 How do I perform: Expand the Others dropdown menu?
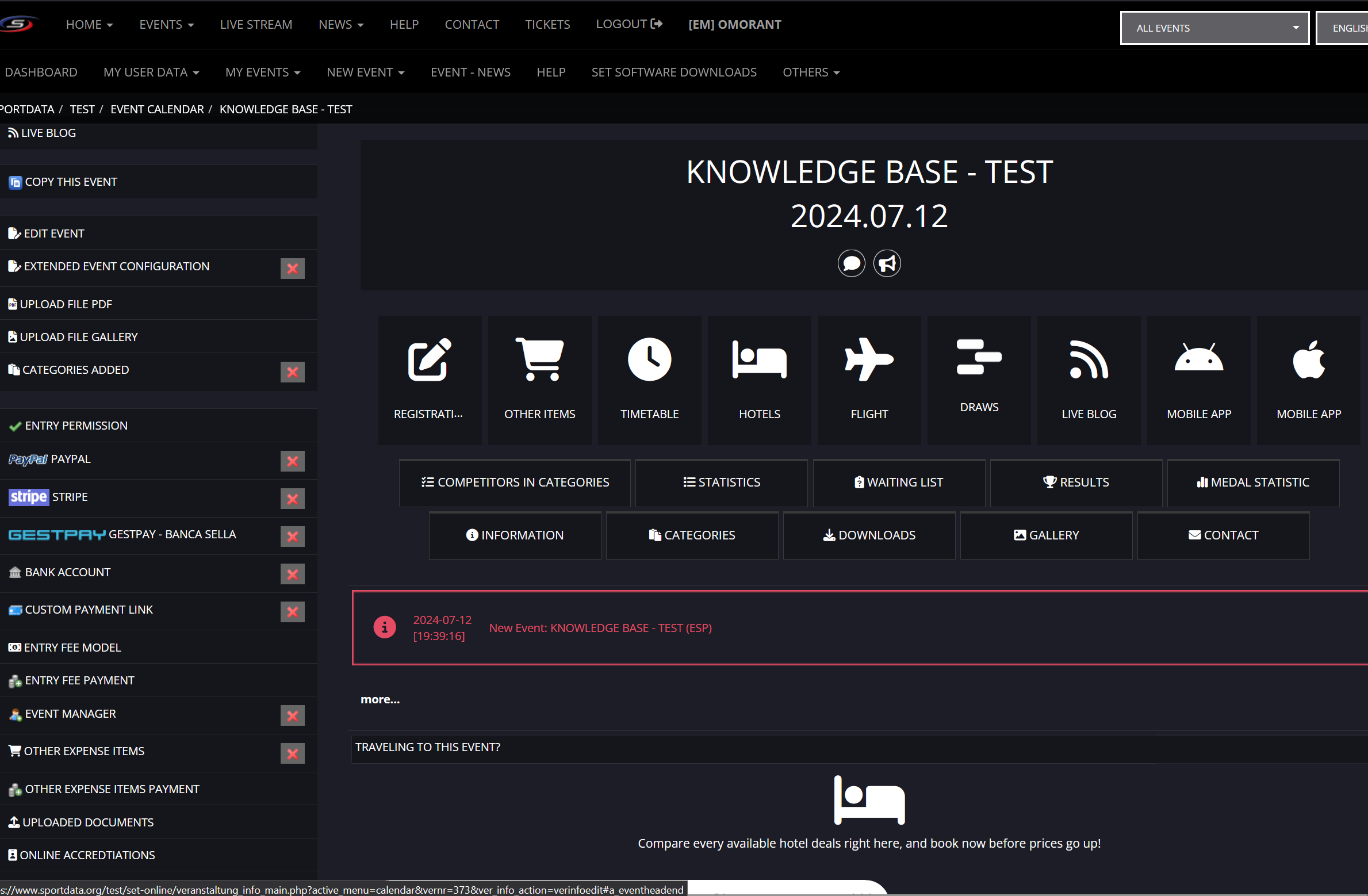click(811, 72)
